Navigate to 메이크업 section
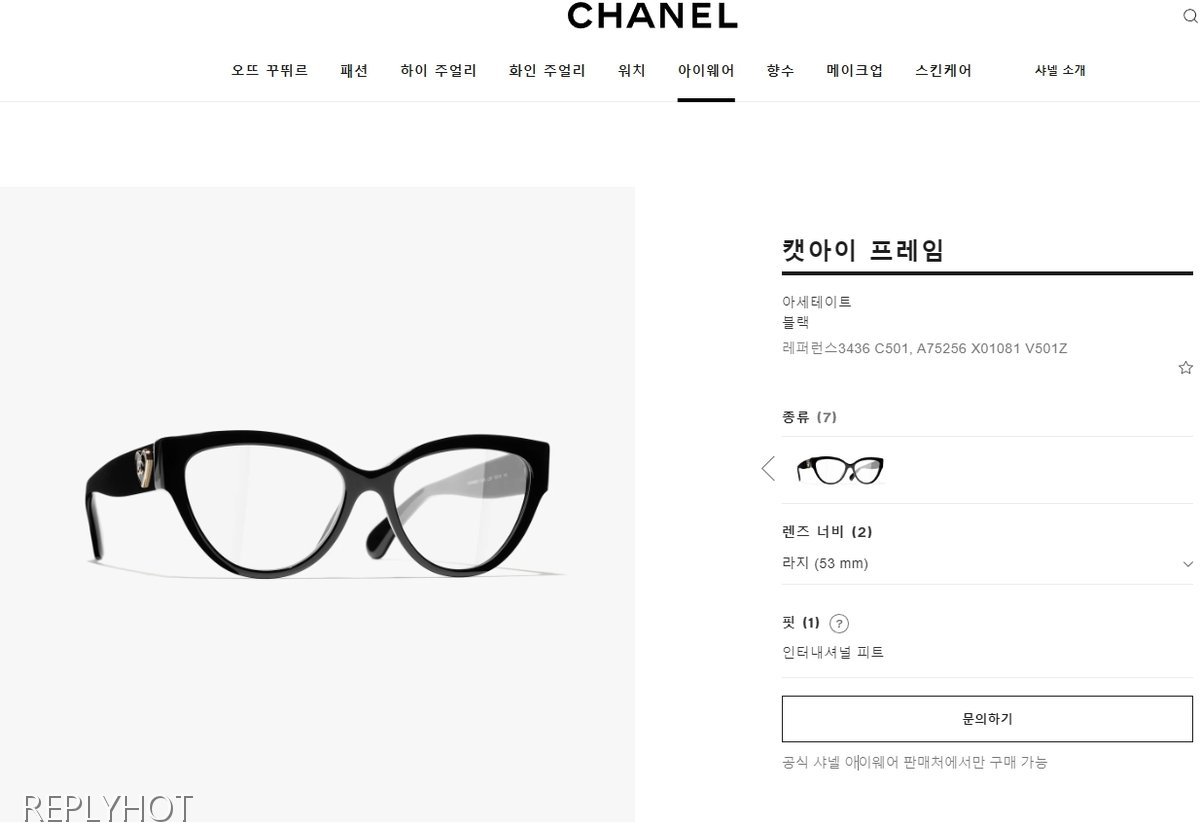This screenshot has width=1200, height=826. pos(854,70)
